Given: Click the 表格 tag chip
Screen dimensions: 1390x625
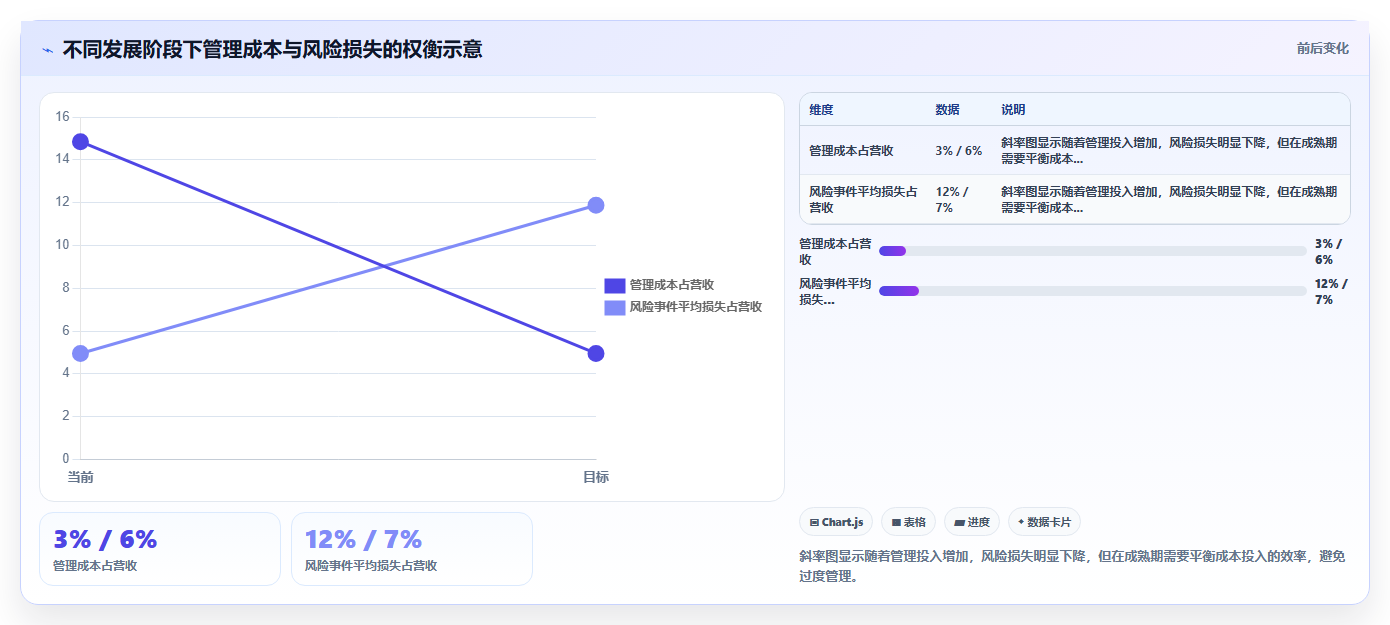Looking at the screenshot, I should tap(908, 522).
